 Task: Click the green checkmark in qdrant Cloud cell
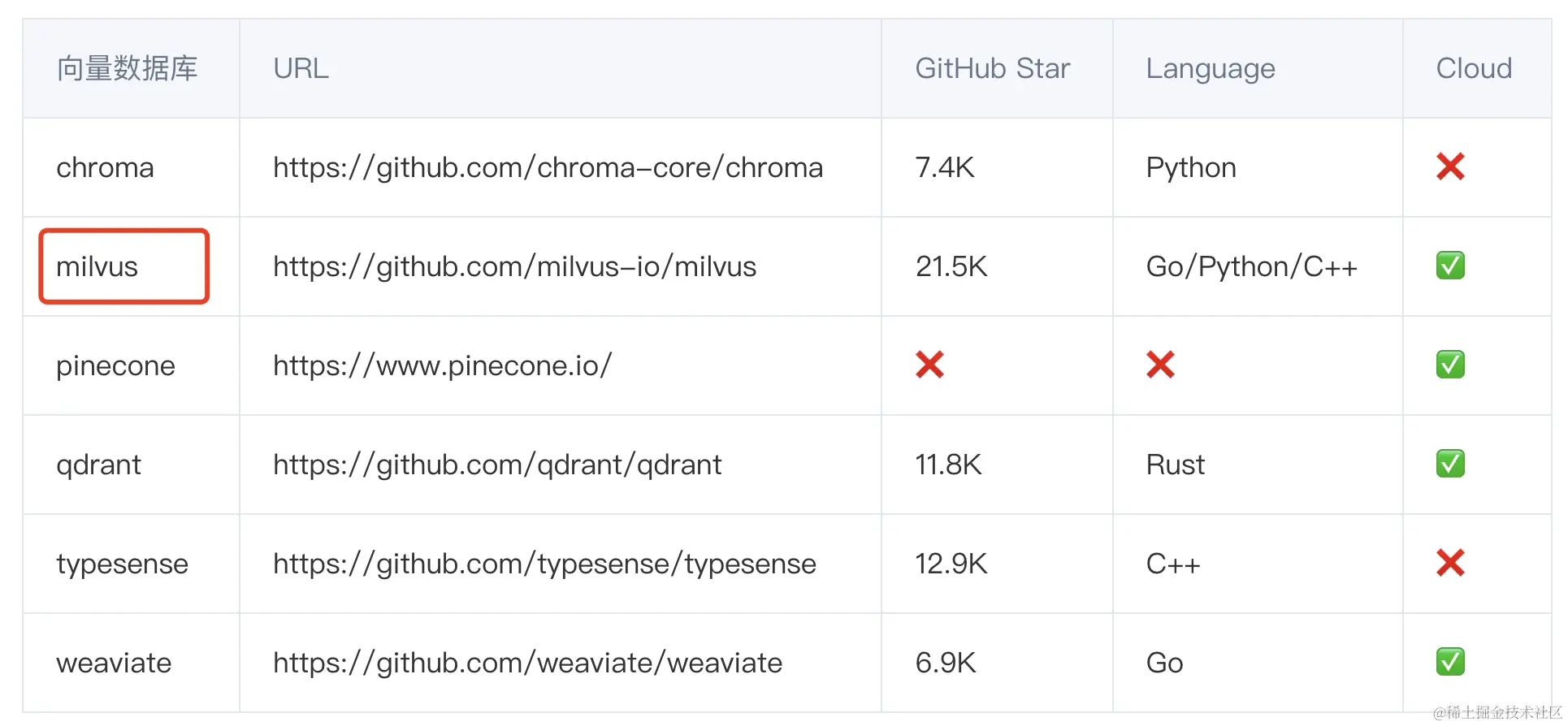pos(1450,465)
